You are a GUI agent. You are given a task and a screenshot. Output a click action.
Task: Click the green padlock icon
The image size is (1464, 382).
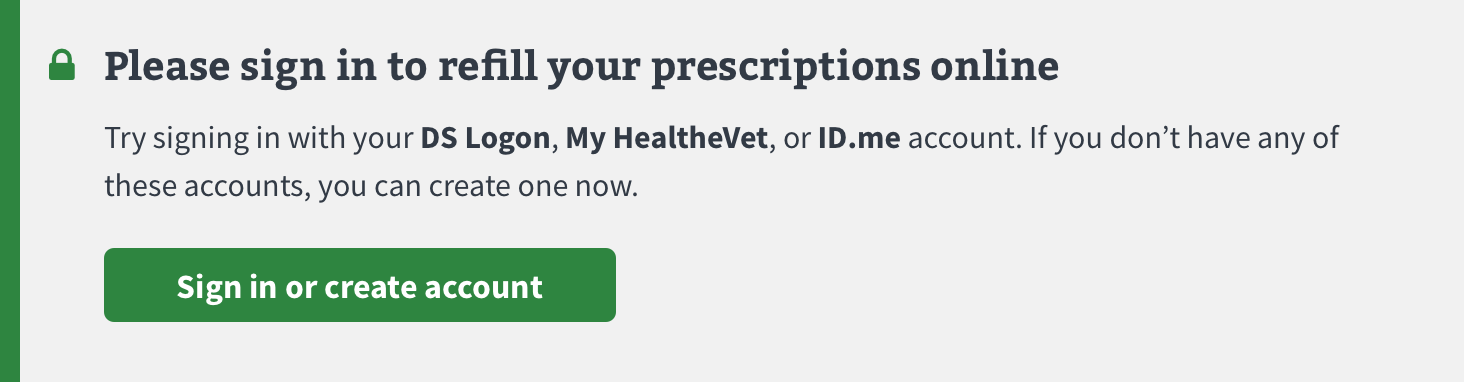62,66
